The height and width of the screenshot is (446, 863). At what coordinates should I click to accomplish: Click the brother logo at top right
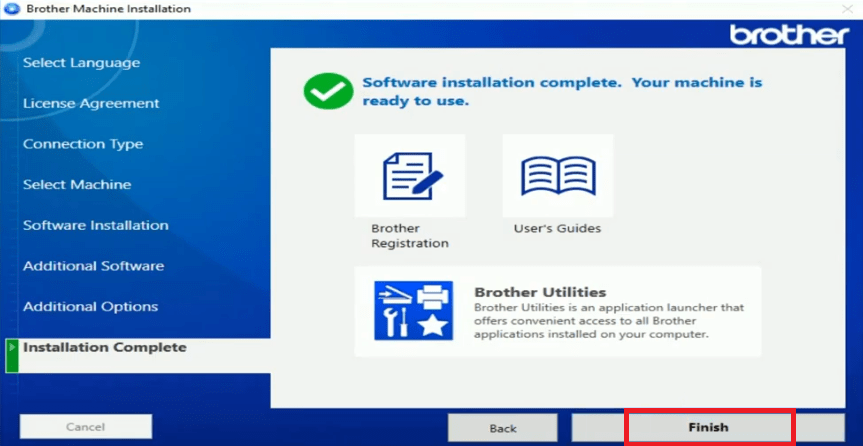click(x=790, y=35)
